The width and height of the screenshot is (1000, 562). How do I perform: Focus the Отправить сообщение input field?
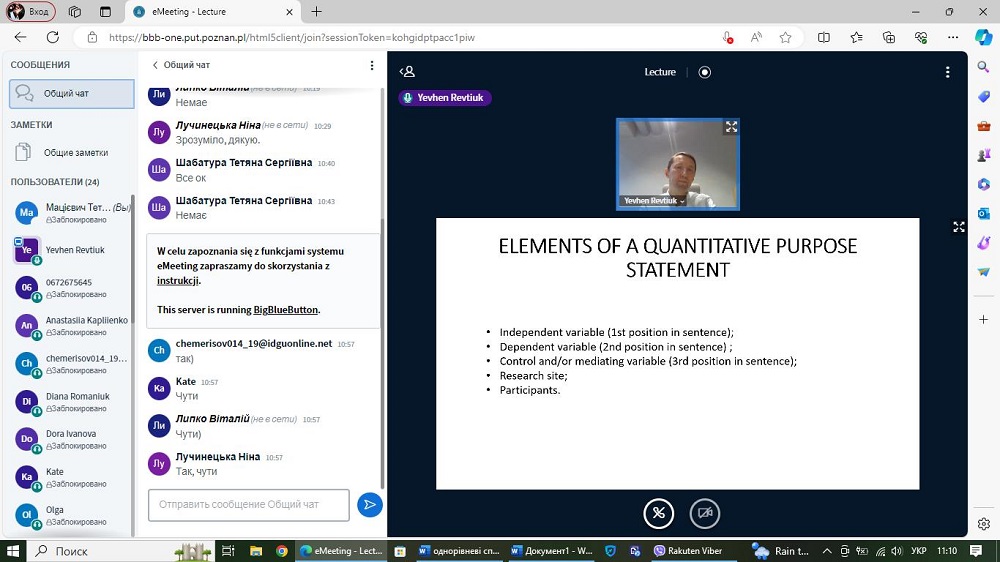[248, 505]
